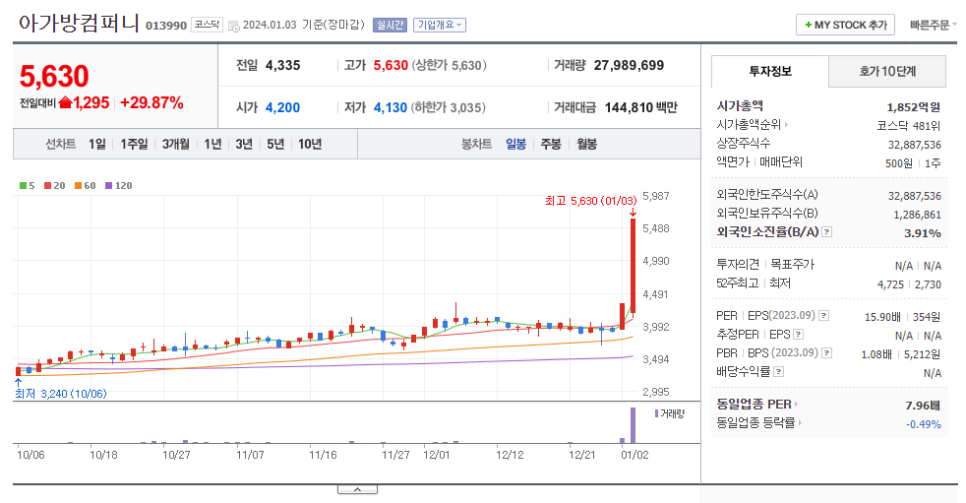Click purple 120-day moving average legend
The height and width of the screenshot is (503, 966).
118,186
